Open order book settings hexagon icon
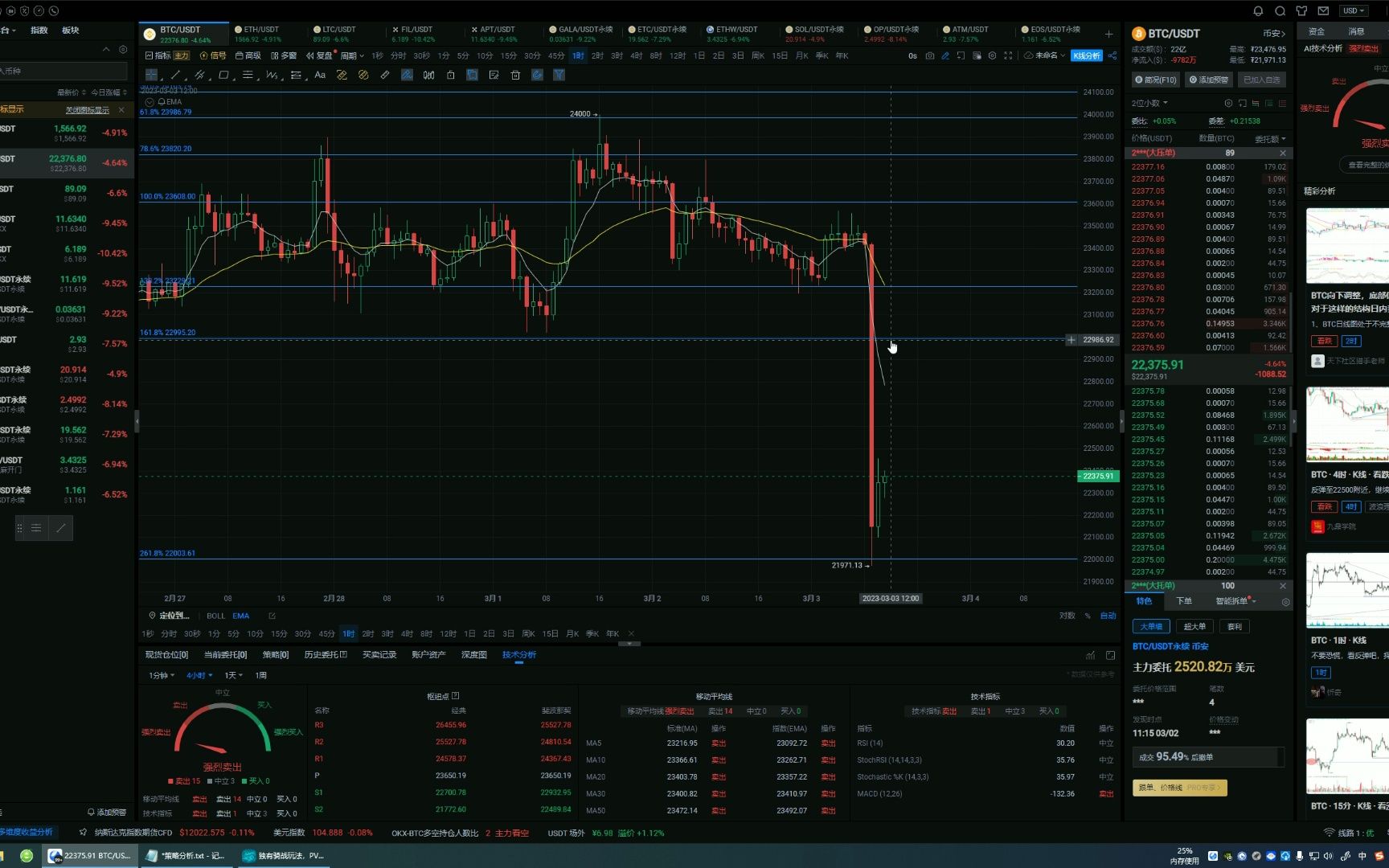This screenshot has height=868, width=1389. pyautogui.click(x=1228, y=104)
